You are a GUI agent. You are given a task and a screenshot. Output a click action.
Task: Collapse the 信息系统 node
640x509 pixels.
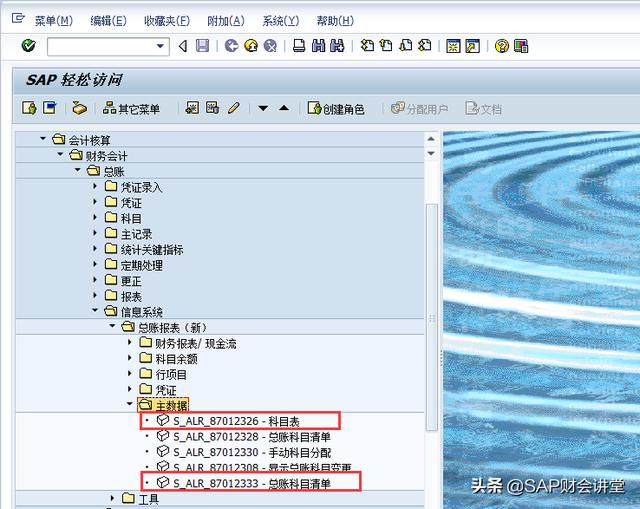coord(95,311)
